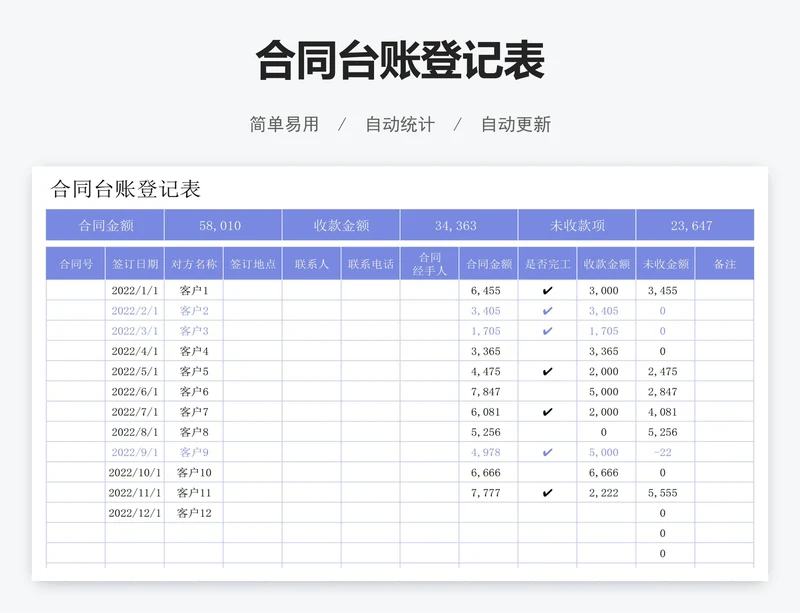The height and width of the screenshot is (613, 800).
Task: Click date cell 2022/2/1
Action: (x=135, y=311)
